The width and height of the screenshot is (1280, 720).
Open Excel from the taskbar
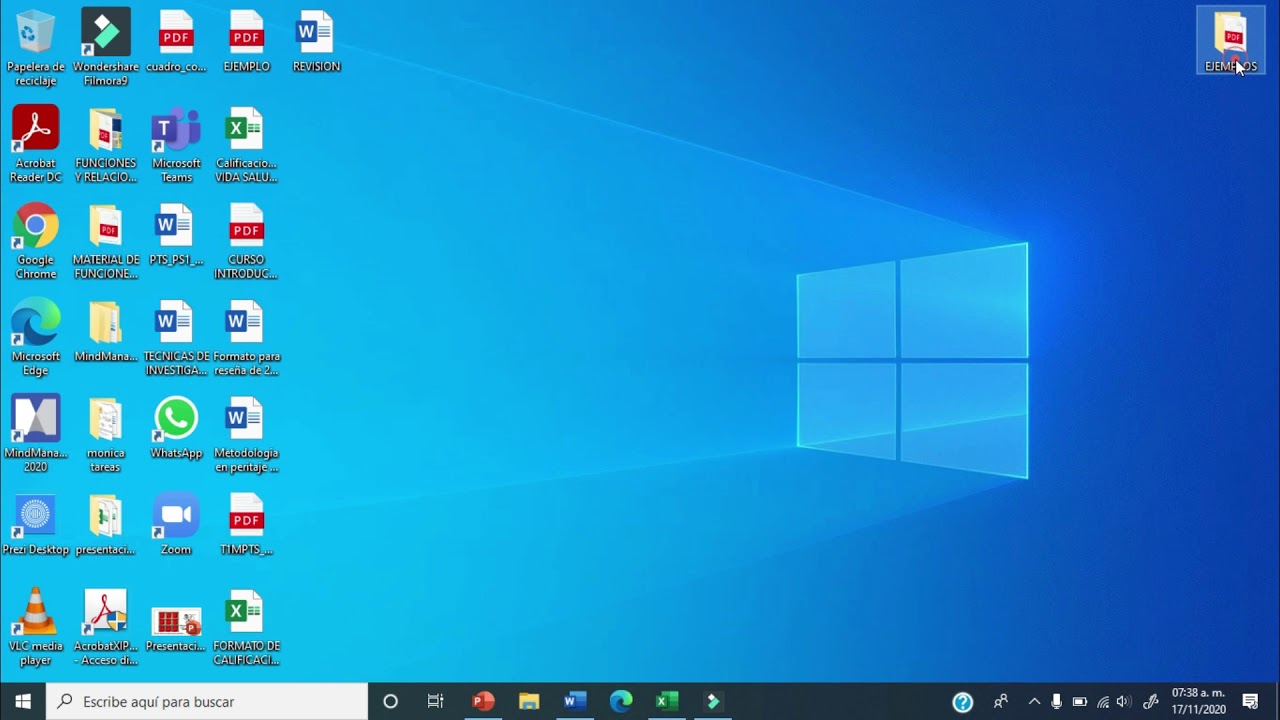click(667, 701)
